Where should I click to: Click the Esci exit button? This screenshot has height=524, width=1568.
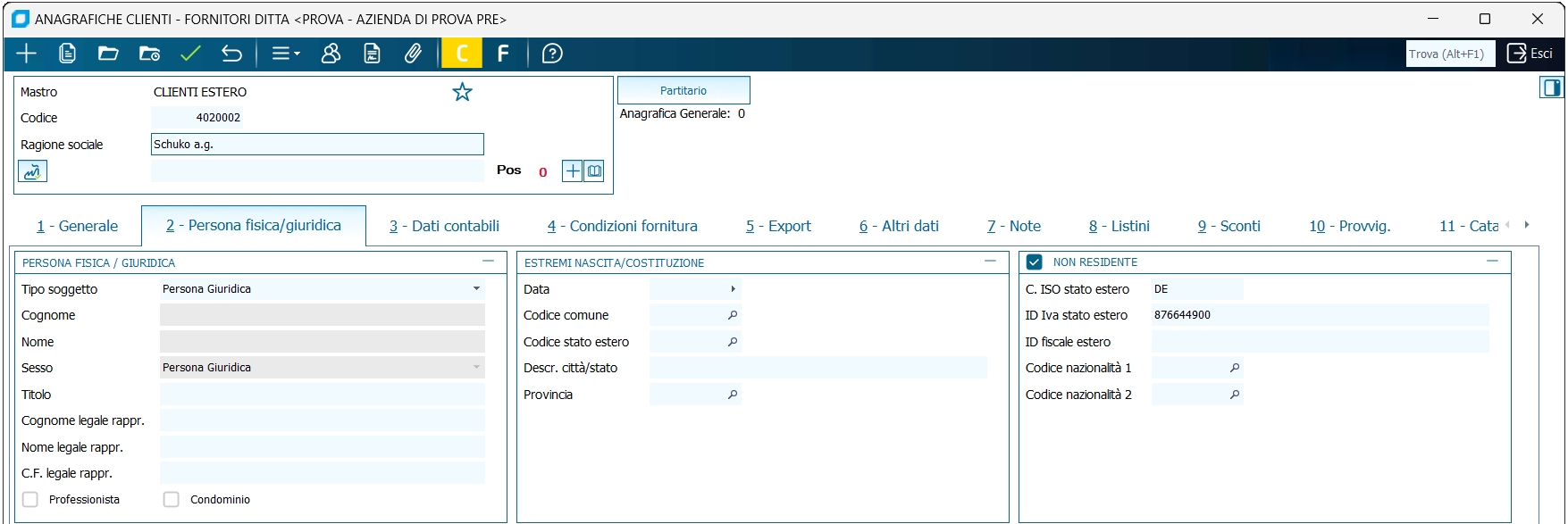click(x=1530, y=54)
